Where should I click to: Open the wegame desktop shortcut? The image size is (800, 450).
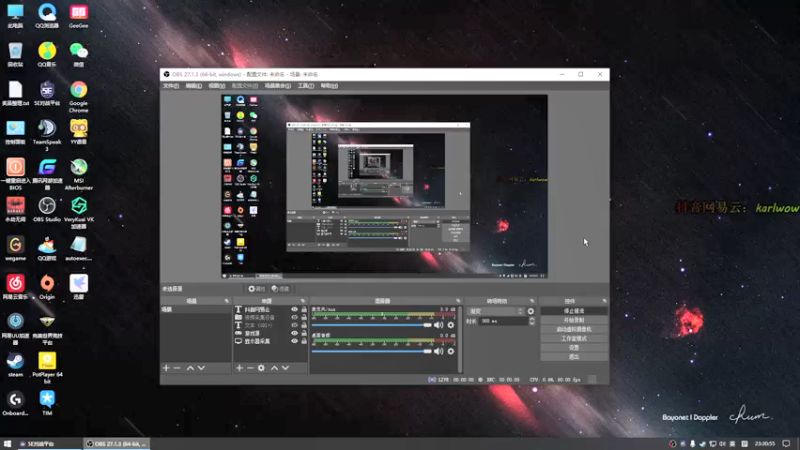[15, 248]
